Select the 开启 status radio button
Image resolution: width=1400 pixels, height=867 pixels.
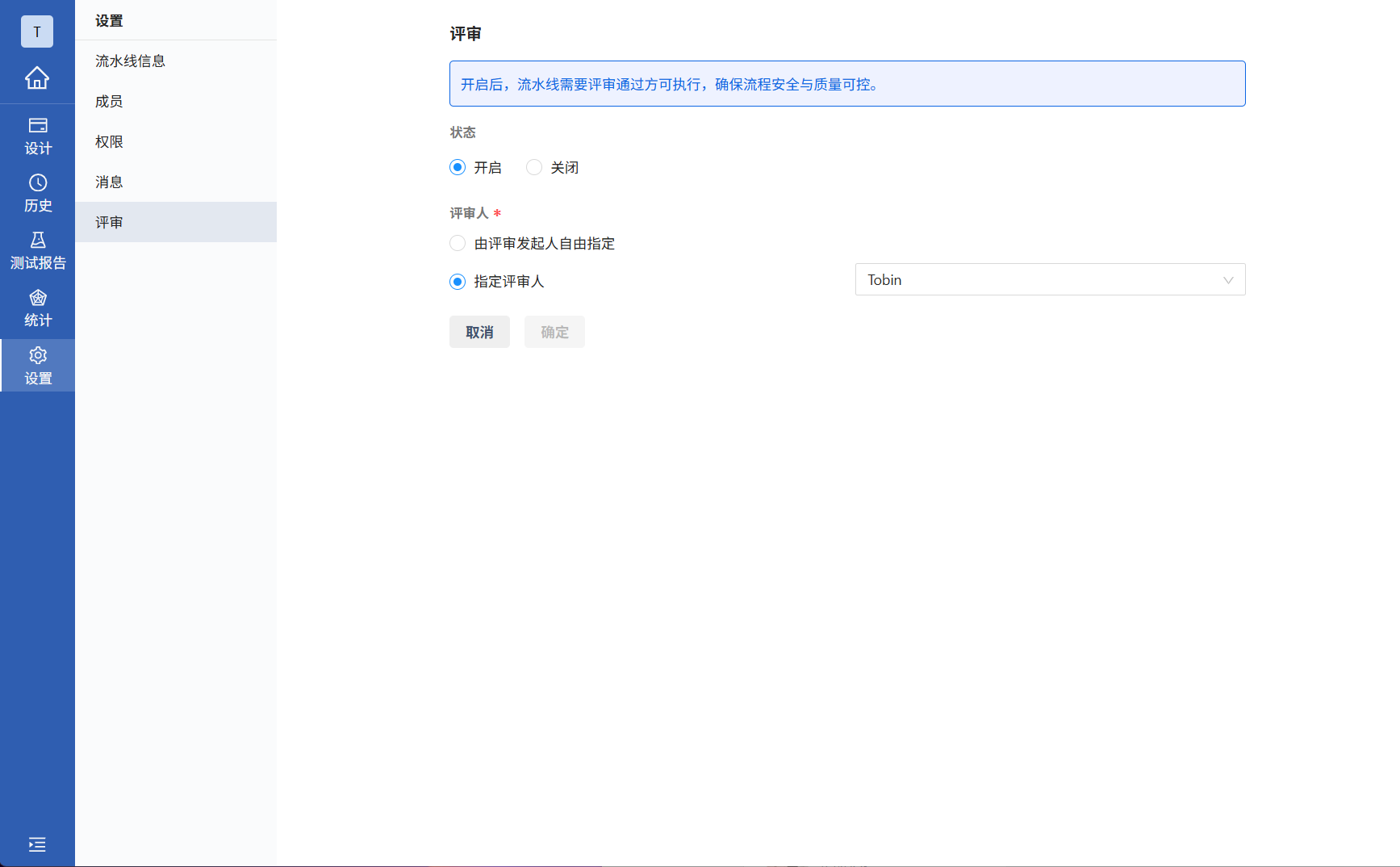click(x=458, y=167)
